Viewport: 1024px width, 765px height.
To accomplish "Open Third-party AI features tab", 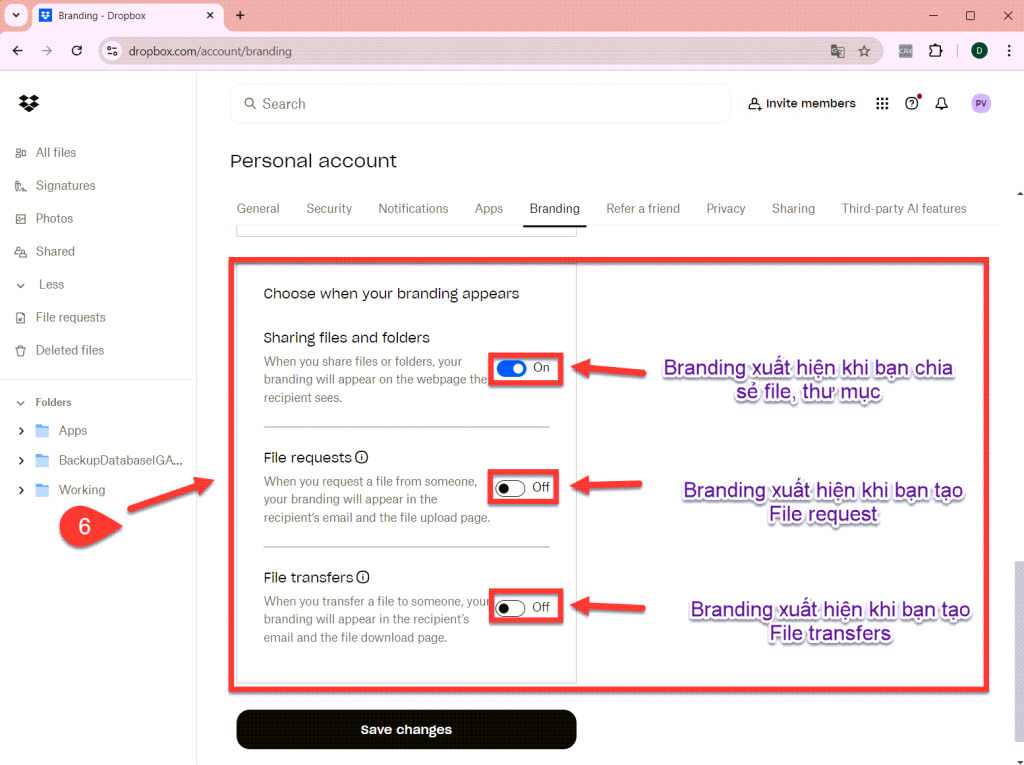I will coord(903,208).
